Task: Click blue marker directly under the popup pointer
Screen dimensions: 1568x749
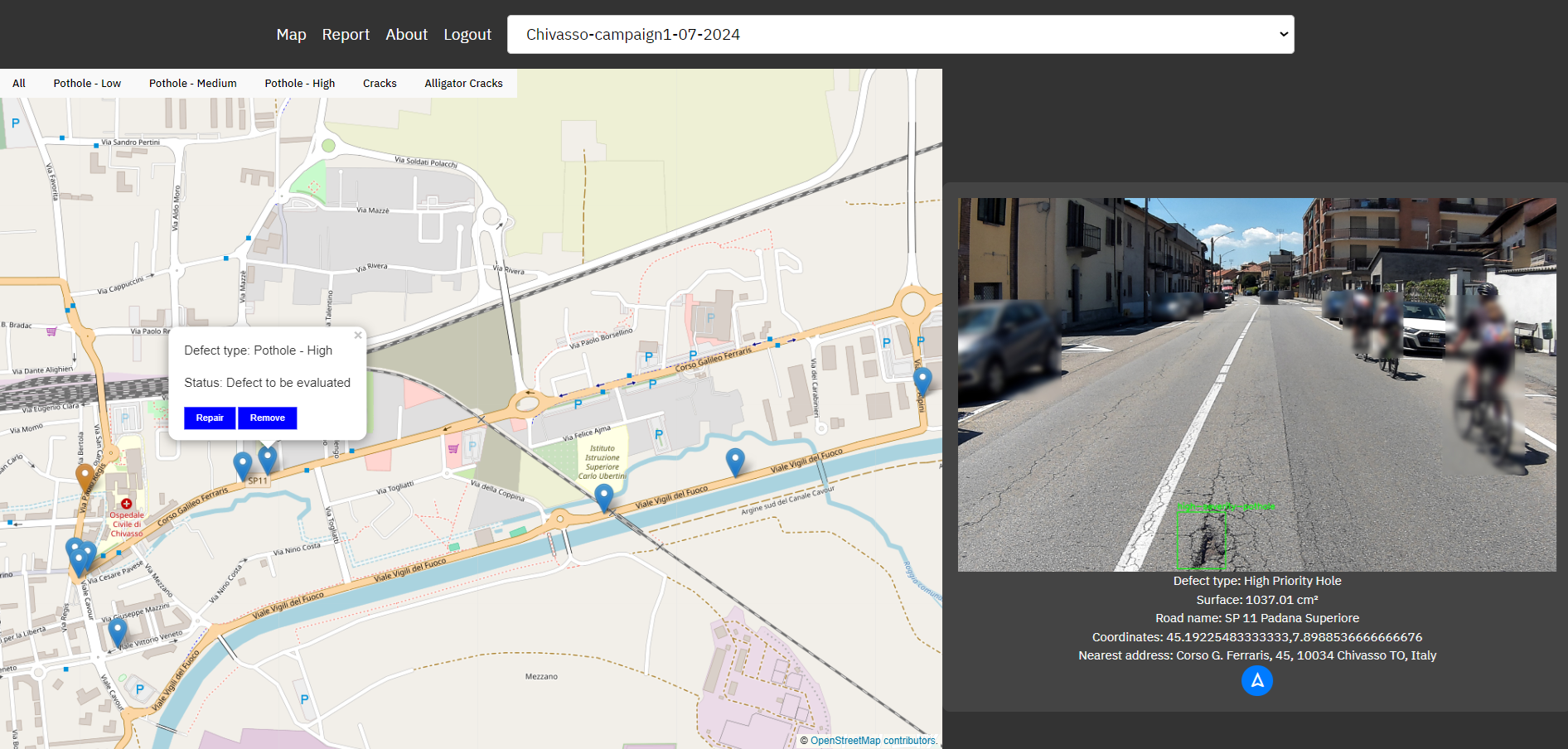Action: 267,457
